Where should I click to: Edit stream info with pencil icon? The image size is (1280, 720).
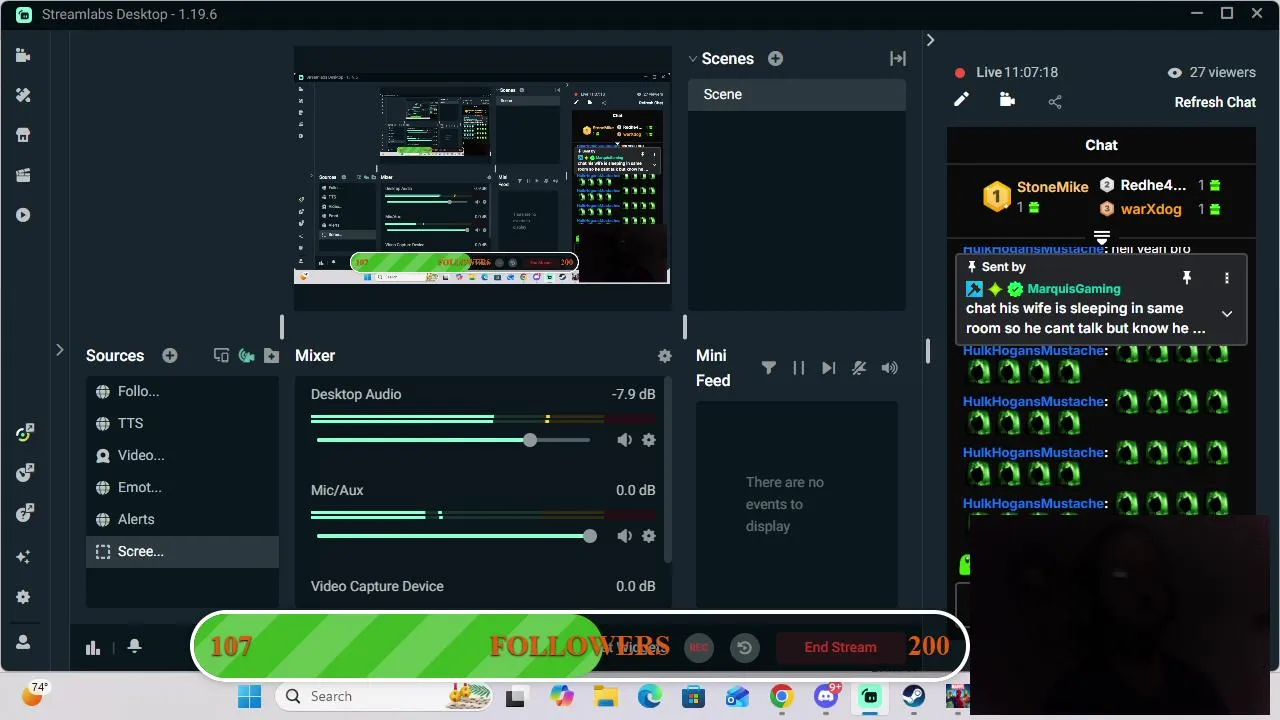coord(961,100)
